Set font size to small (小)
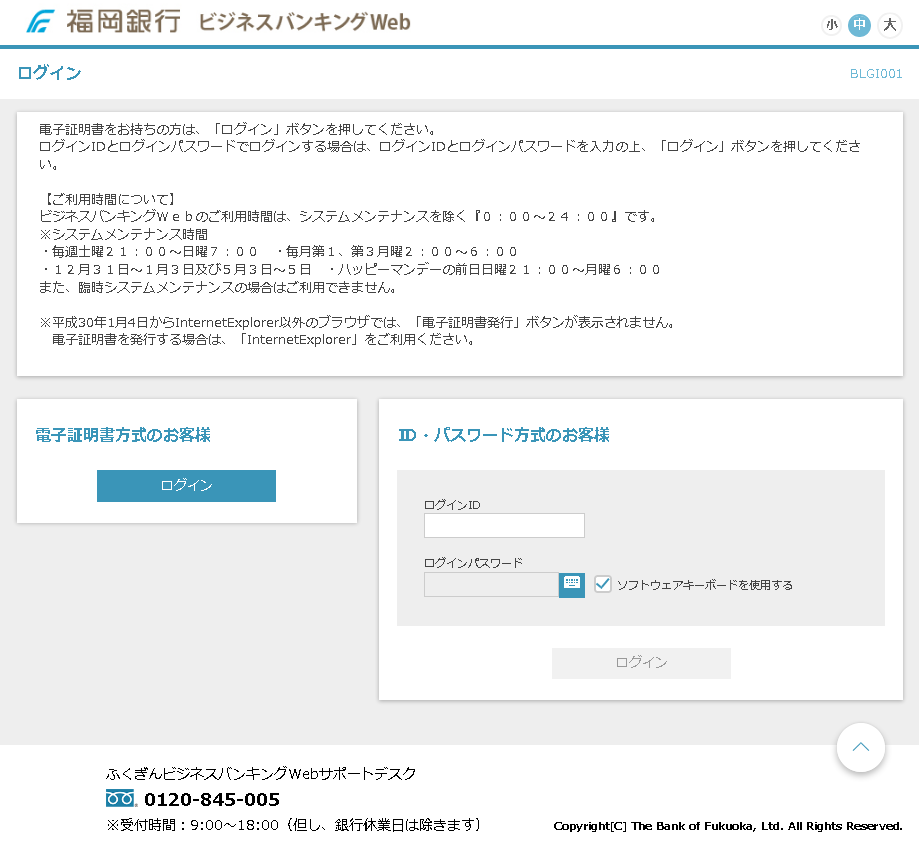 pyautogui.click(x=832, y=25)
